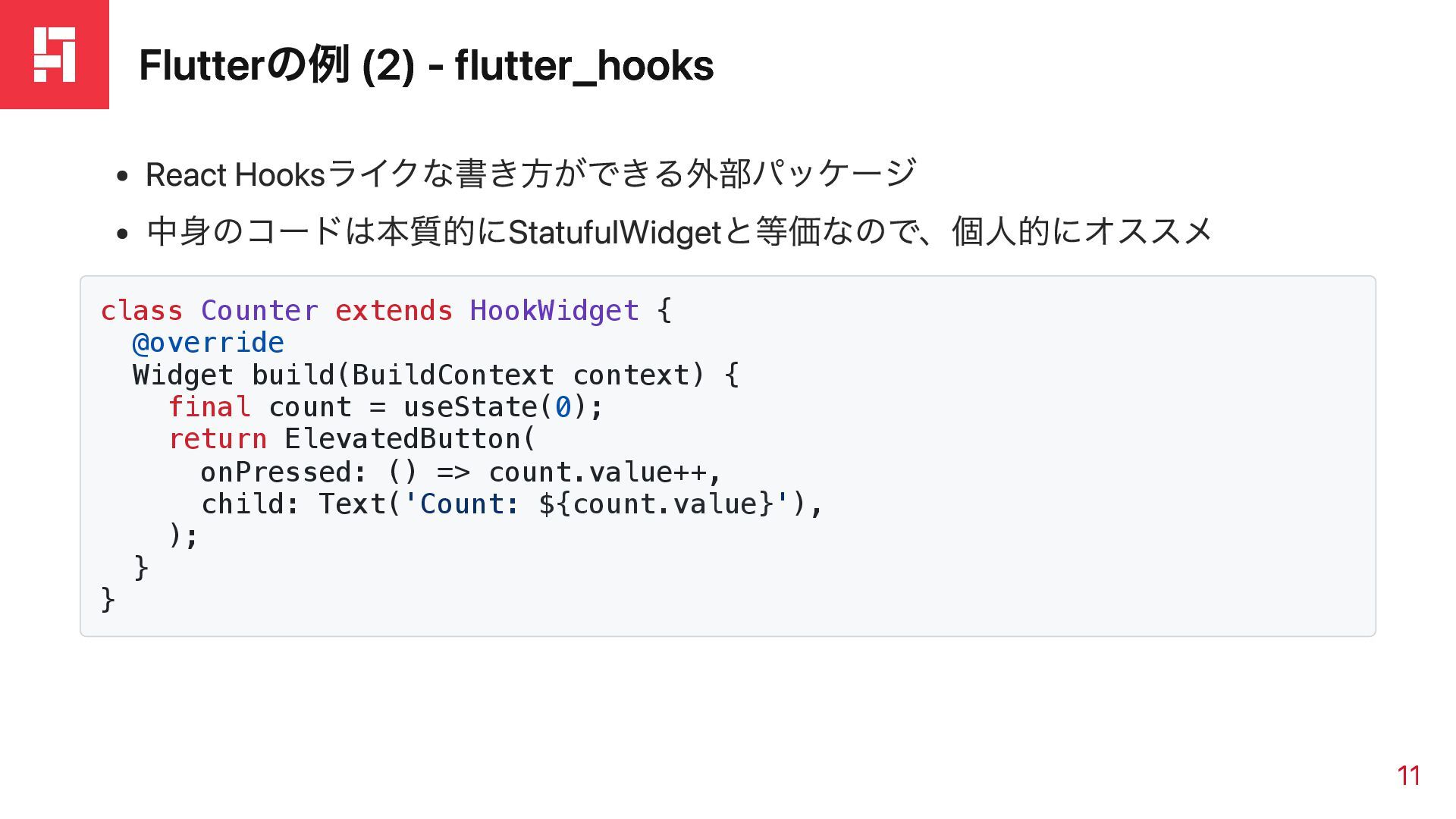Image resolution: width=1456 pixels, height=819 pixels.
Task: Click the 'class' keyword in code
Action: [141, 311]
